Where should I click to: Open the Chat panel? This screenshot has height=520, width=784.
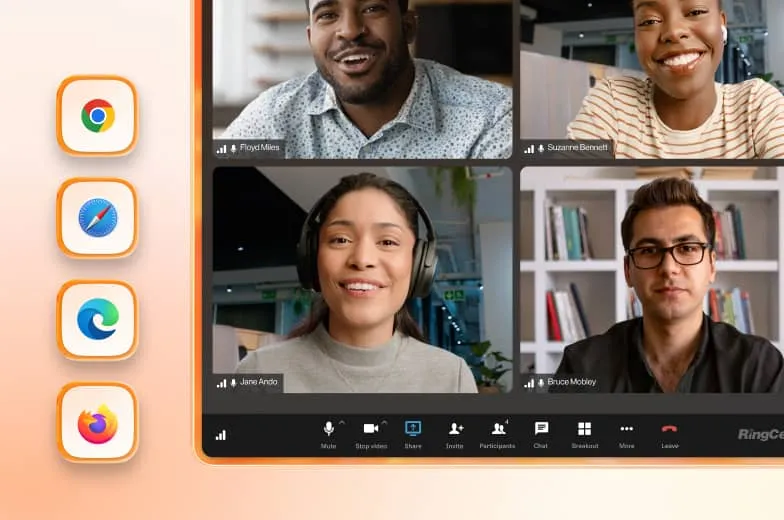tap(540, 434)
